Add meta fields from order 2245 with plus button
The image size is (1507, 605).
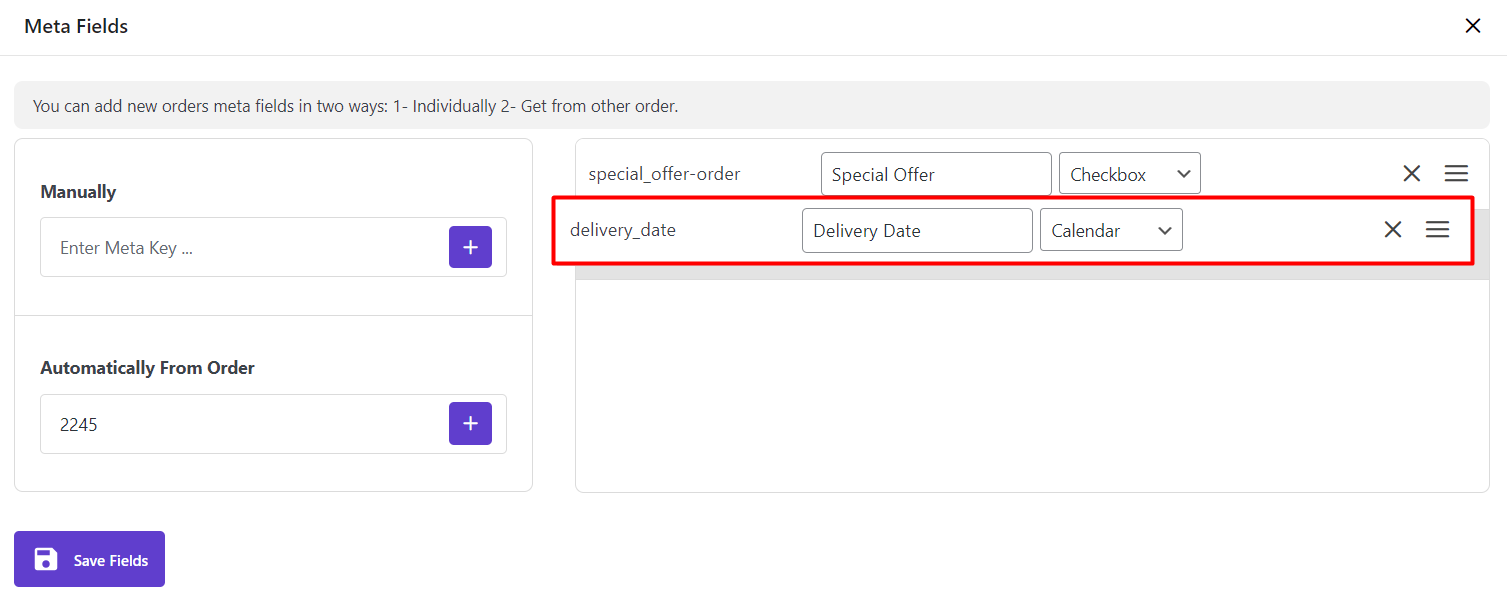pyautogui.click(x=470, y=424)
